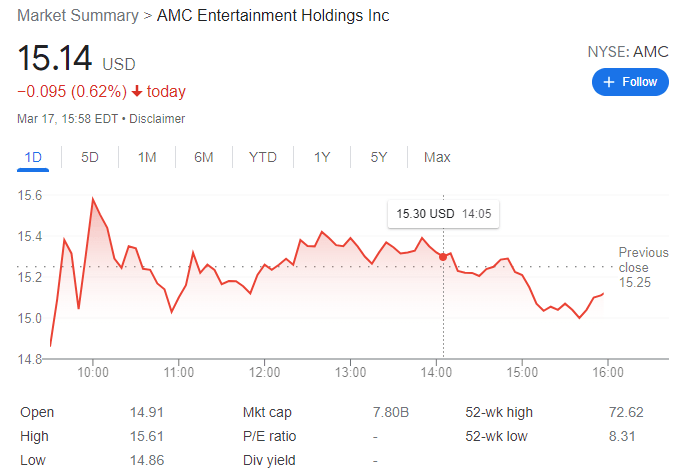
Task: Show the Max range chart
Action: tap(437, 157)
